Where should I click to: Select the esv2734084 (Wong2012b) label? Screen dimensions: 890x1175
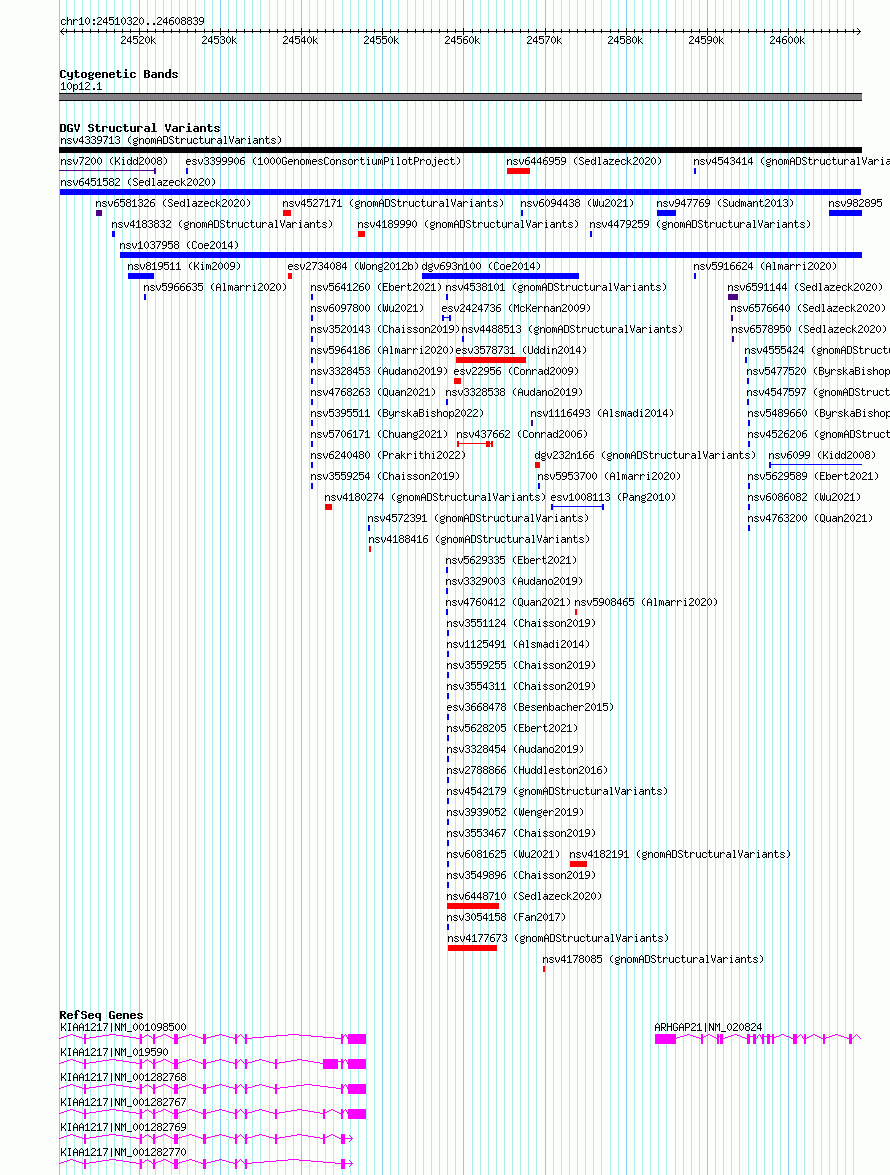pyautogui.click(x=353, y=266)
